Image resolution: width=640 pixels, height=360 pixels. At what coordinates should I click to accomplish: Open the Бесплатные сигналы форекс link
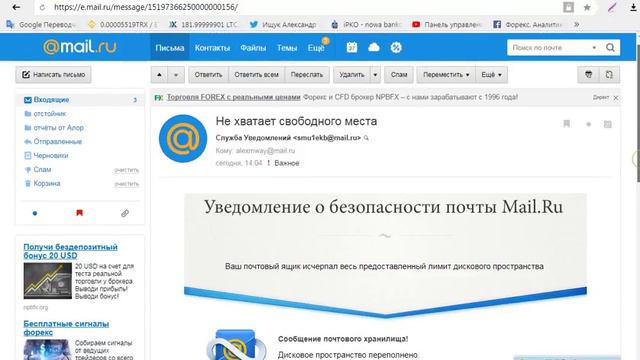(x=66, y=328)
